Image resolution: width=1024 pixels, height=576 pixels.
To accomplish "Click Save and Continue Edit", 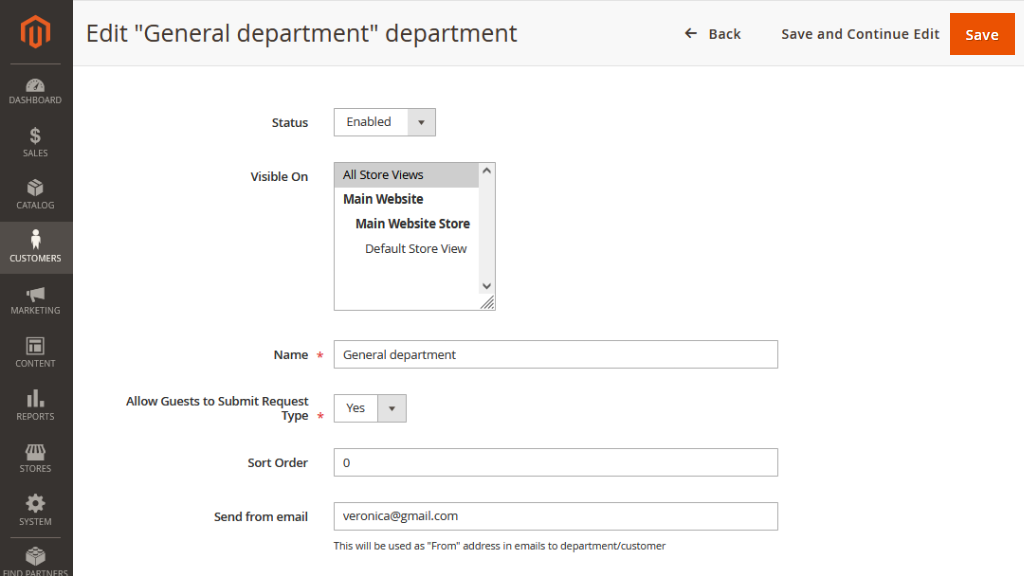I will tap(860, 34).
